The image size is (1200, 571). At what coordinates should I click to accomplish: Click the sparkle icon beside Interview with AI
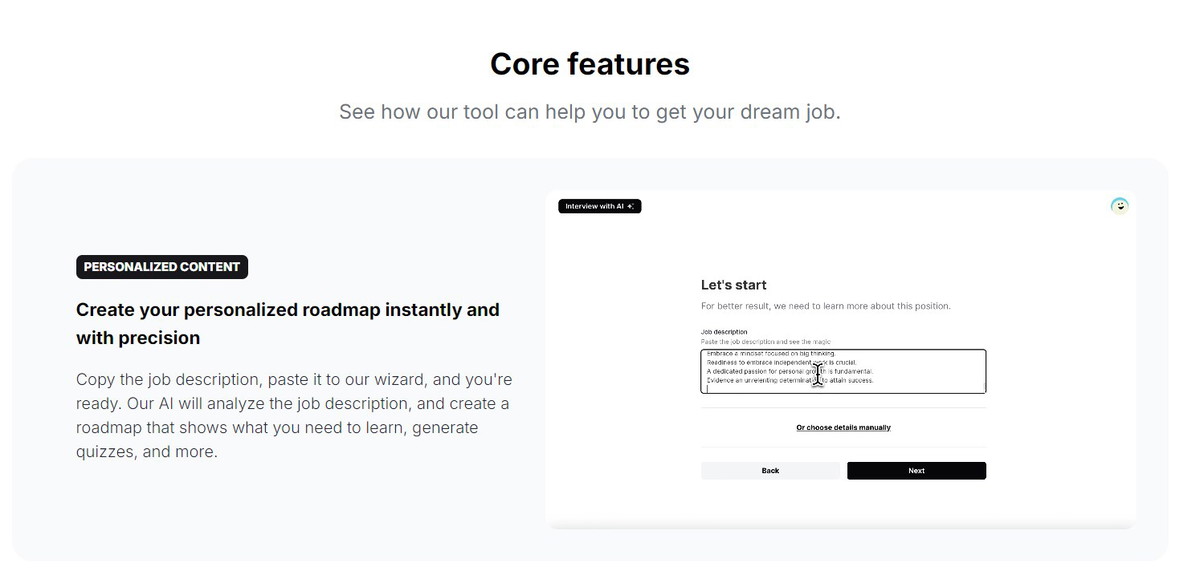tap(631, 207)
